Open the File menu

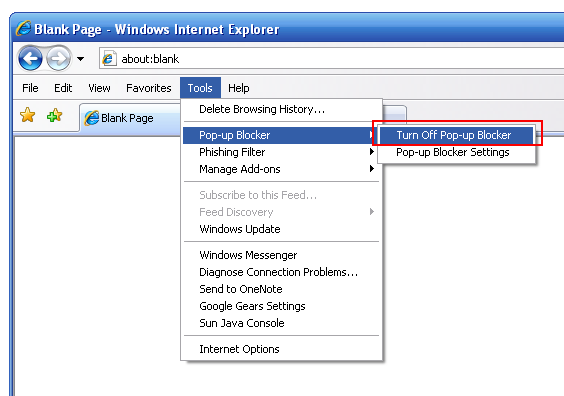pyautogui.click(x=30, y=88)
